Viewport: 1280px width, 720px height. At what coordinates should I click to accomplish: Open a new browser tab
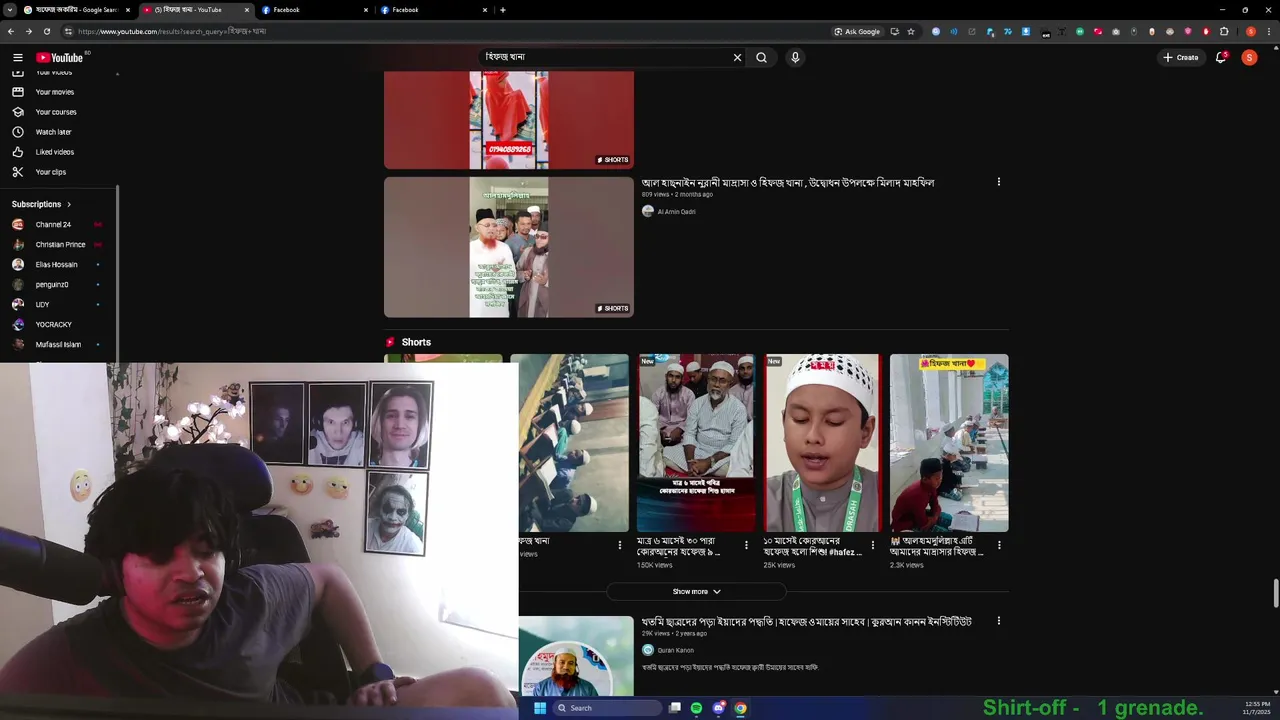[x=502, y=10]
